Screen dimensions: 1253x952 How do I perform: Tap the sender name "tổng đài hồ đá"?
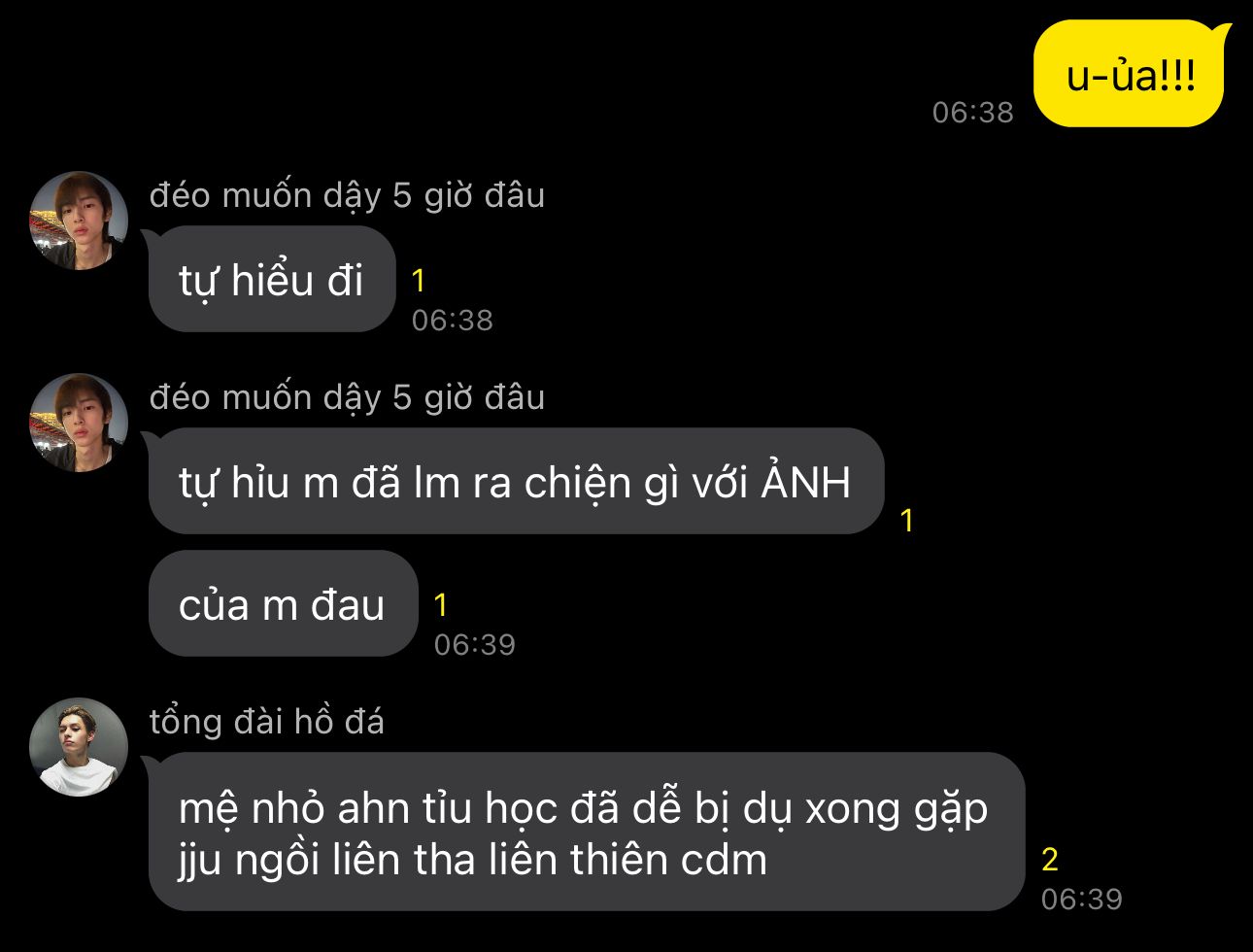pyautogui.click(x=267, y=722)
